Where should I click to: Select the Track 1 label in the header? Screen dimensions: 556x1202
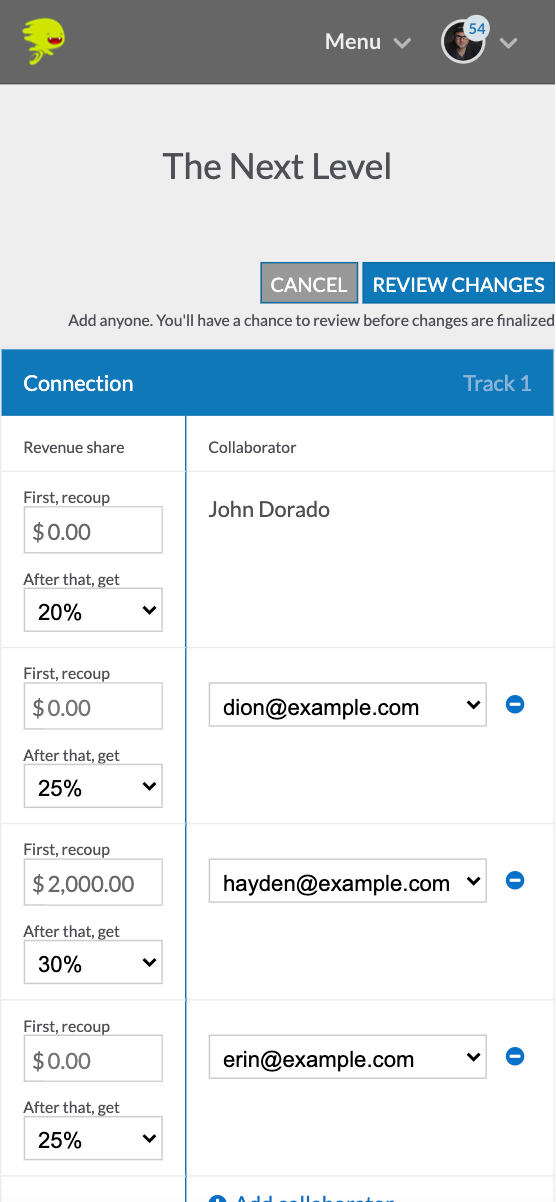coord(497,383)
